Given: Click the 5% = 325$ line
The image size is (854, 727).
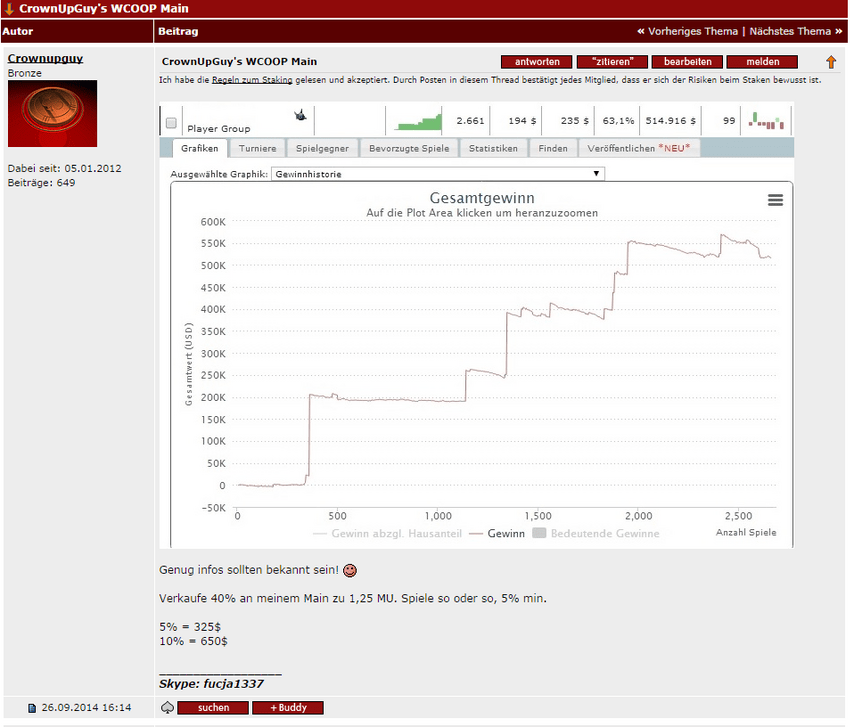Looking at the screenshot, I should [x=190, y=627].
